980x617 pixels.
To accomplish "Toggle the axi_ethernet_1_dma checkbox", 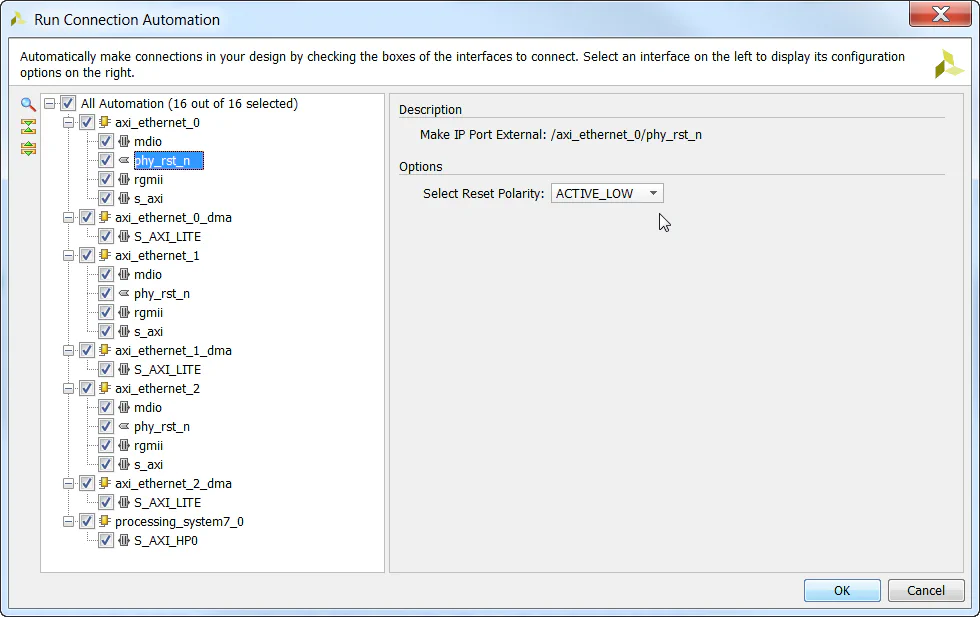I will 87,351.
